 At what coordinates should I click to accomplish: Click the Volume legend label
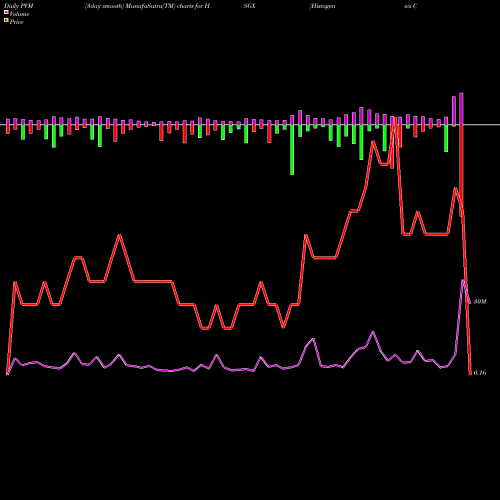coord(19,14)
